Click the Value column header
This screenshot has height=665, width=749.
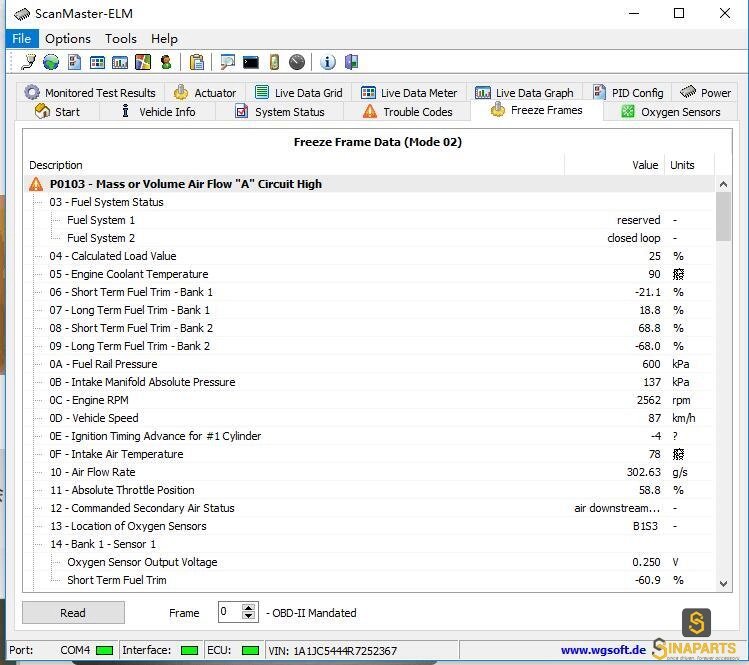click(615, 165)
